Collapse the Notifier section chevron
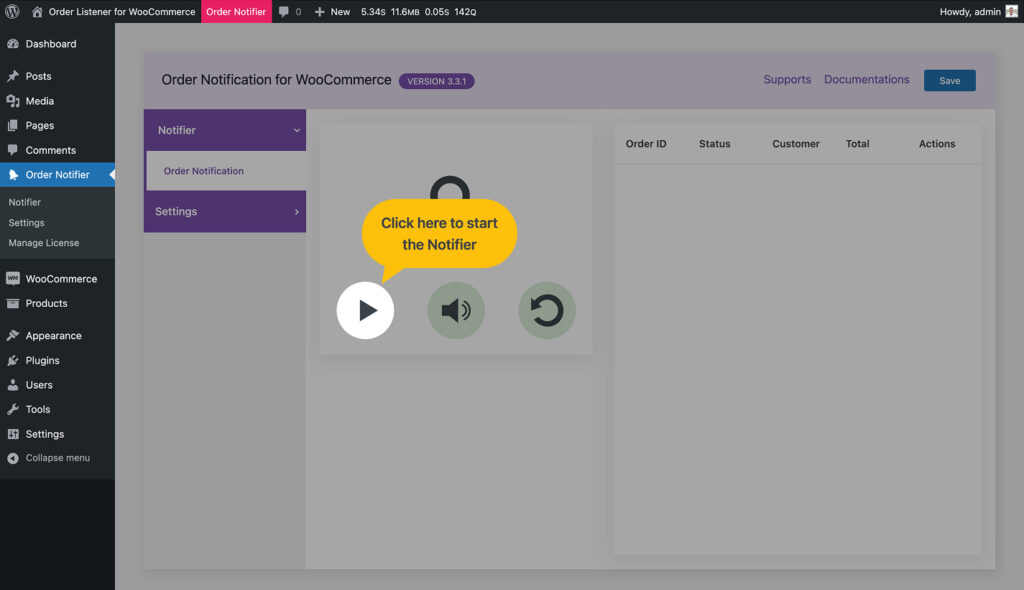Screen dimensions: 1024x590 click(x=296, y=130)
